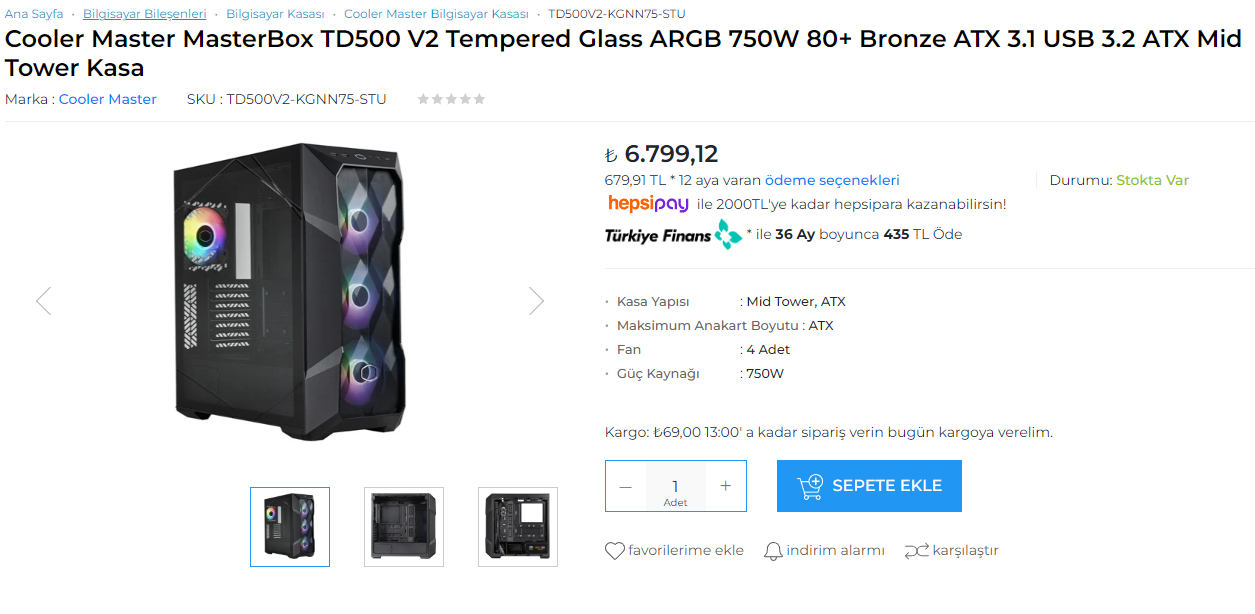This screenshot has height=614, width=1255.
Task: Go to Ana Sayfa breadcrumb
Action: (x=34, y=14)
